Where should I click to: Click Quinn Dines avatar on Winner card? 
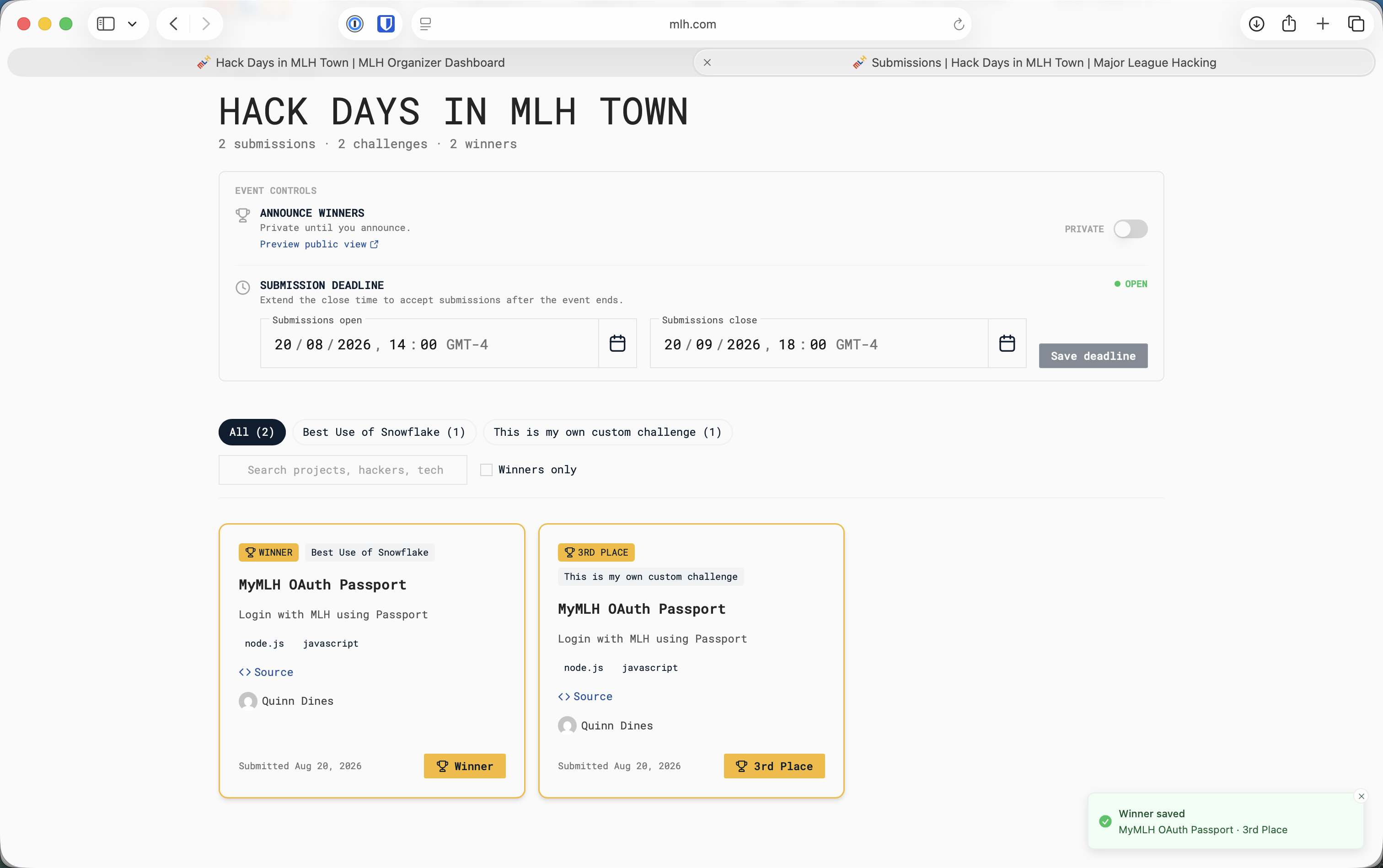(248, 701)
